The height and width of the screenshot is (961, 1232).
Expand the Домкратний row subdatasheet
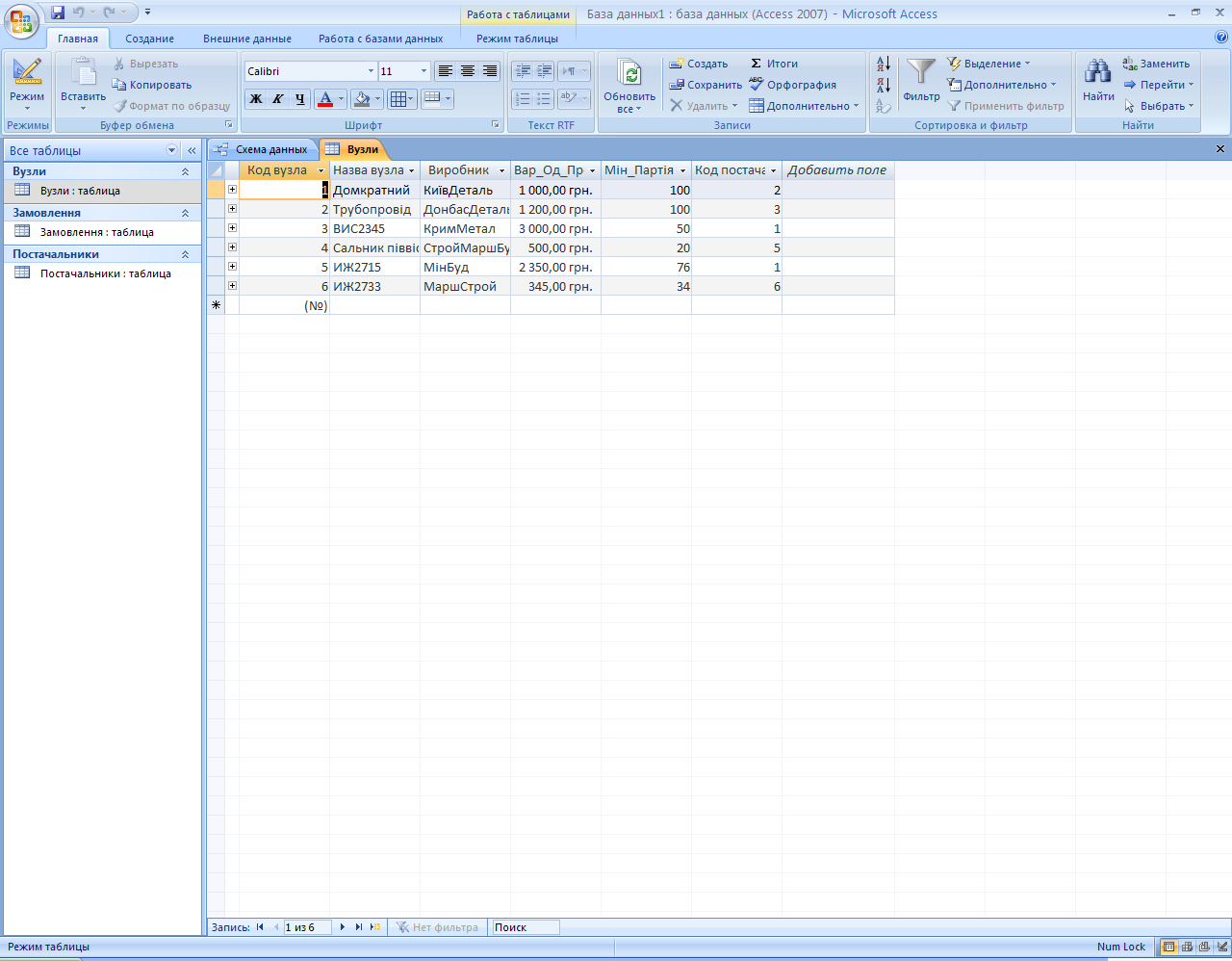tap(232, 190)
